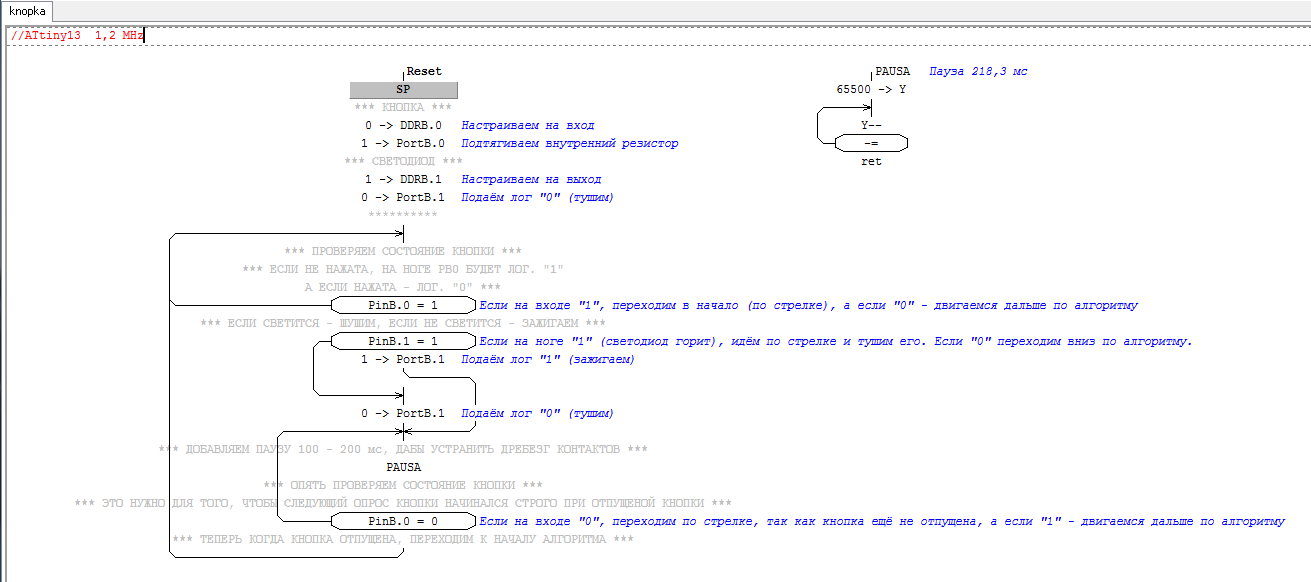1311x582 pixels.
Task: Click the 'Пауза 218,3 мс' comment
Action: click(977, 72)
